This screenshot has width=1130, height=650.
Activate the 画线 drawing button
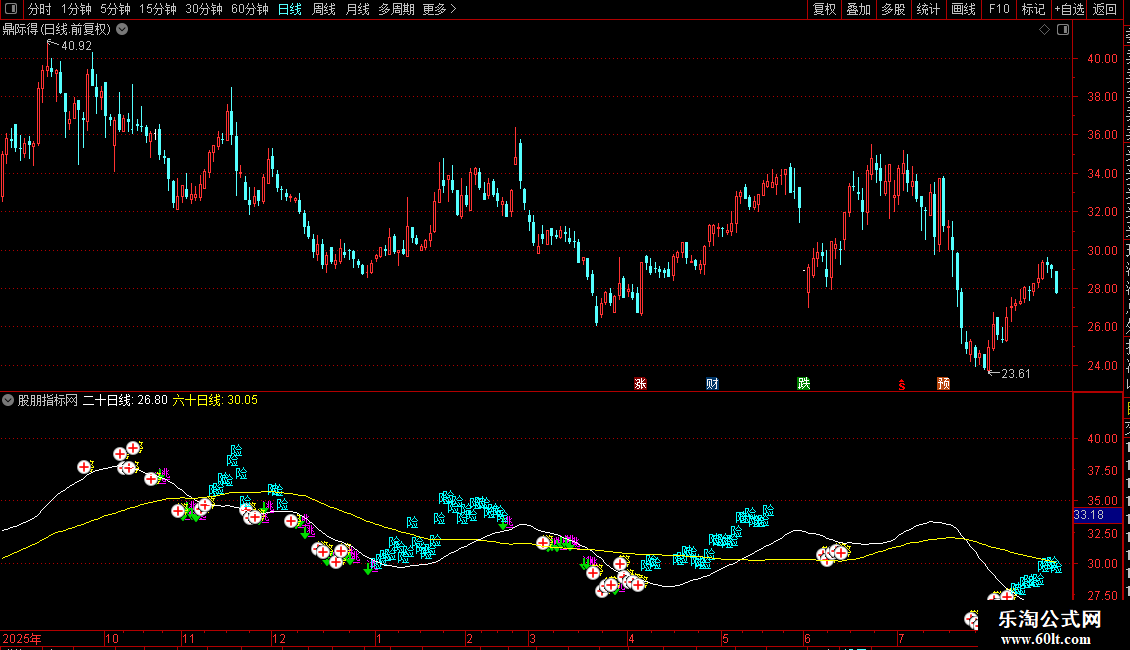[963, 9]
